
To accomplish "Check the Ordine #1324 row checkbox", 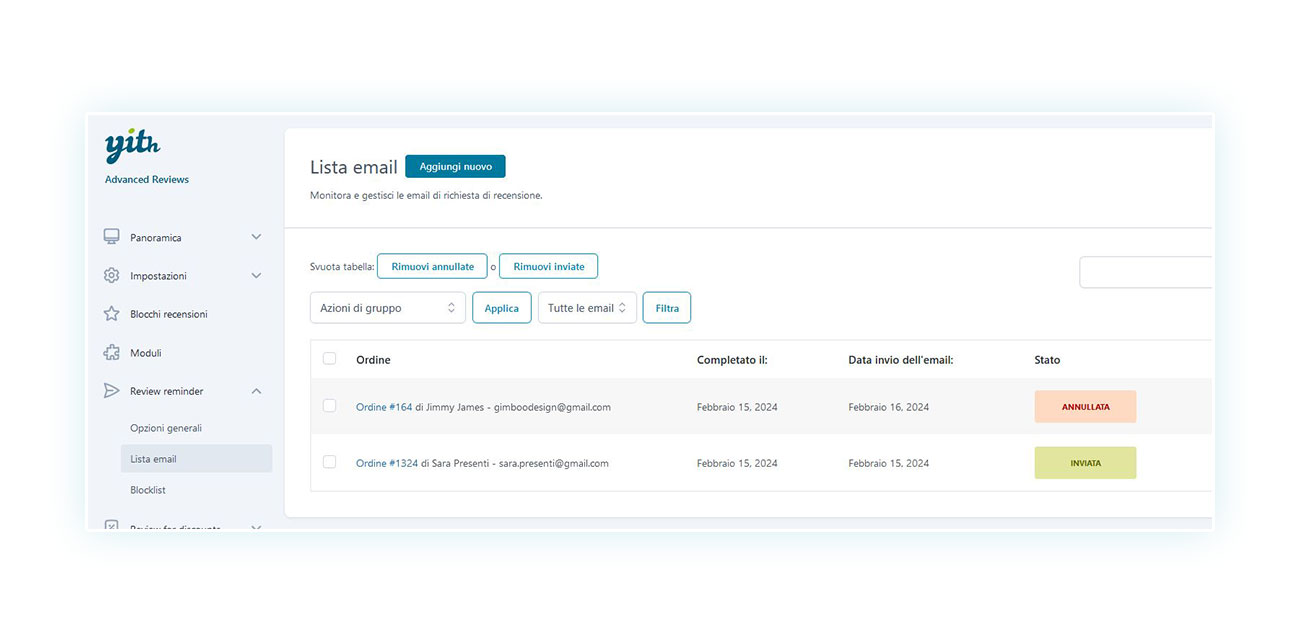I will point(330,462).
